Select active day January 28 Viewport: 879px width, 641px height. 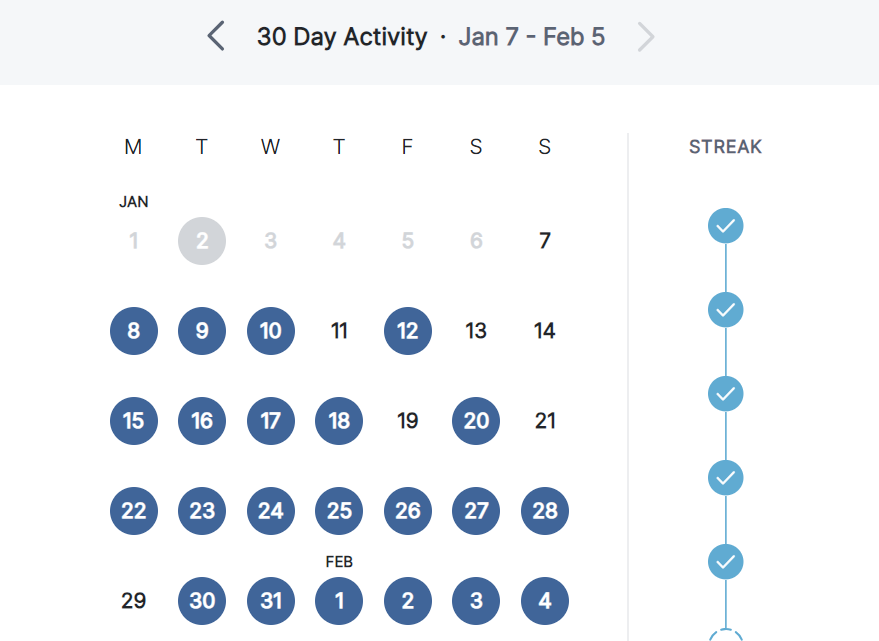click(x=545, y=511)
